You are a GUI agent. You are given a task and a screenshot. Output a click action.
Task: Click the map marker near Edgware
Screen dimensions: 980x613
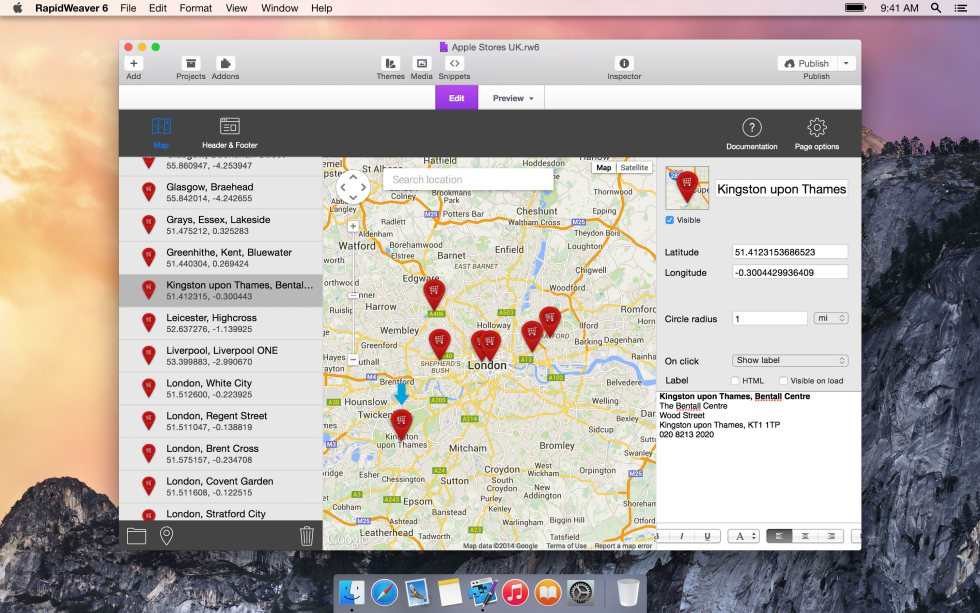[x=434, y=294]
